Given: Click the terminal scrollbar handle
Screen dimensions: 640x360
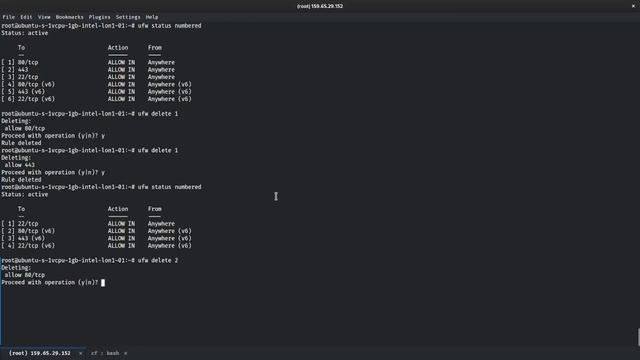Looking at the screenshot, I should pyautogui.click(x=638, y=337).
